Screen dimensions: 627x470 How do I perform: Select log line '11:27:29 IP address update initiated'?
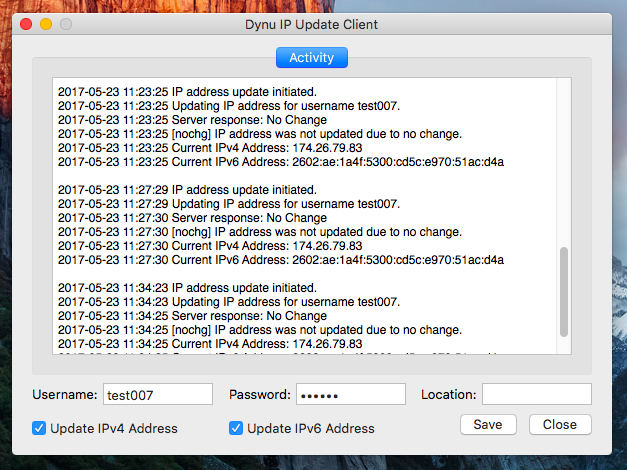tap(187, 190)
